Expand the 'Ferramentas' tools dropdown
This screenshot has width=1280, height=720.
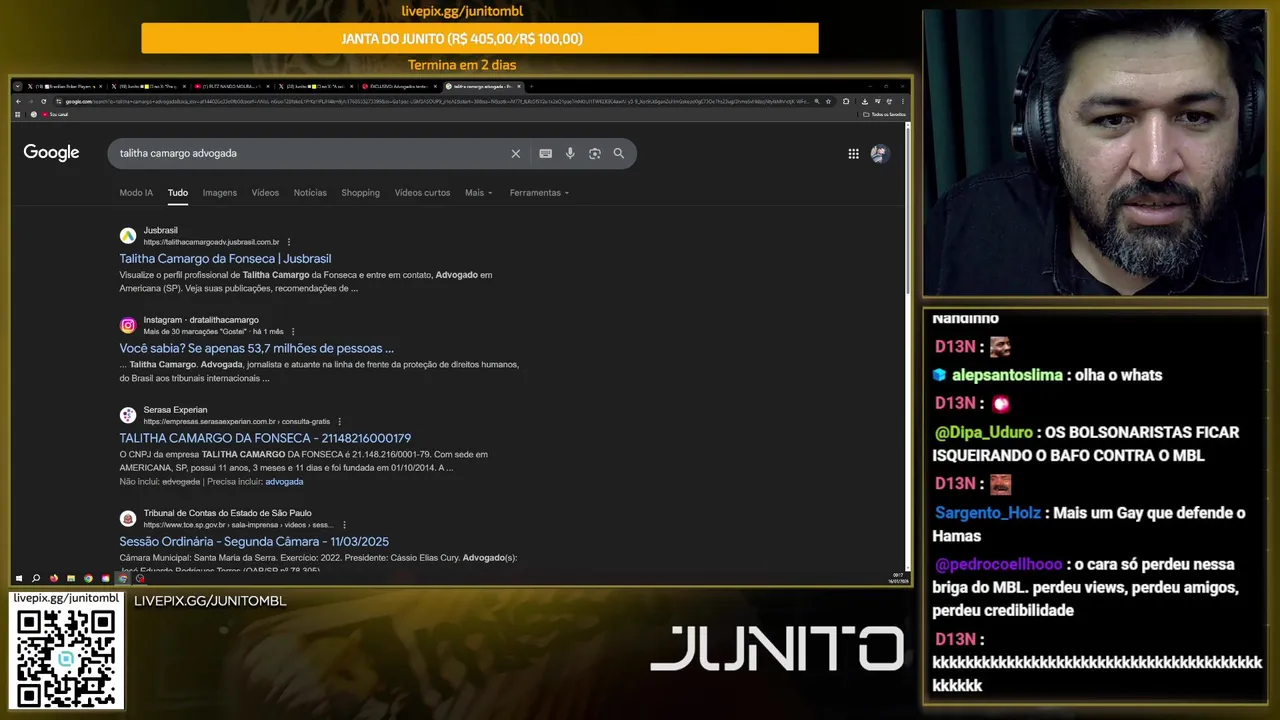539,193
